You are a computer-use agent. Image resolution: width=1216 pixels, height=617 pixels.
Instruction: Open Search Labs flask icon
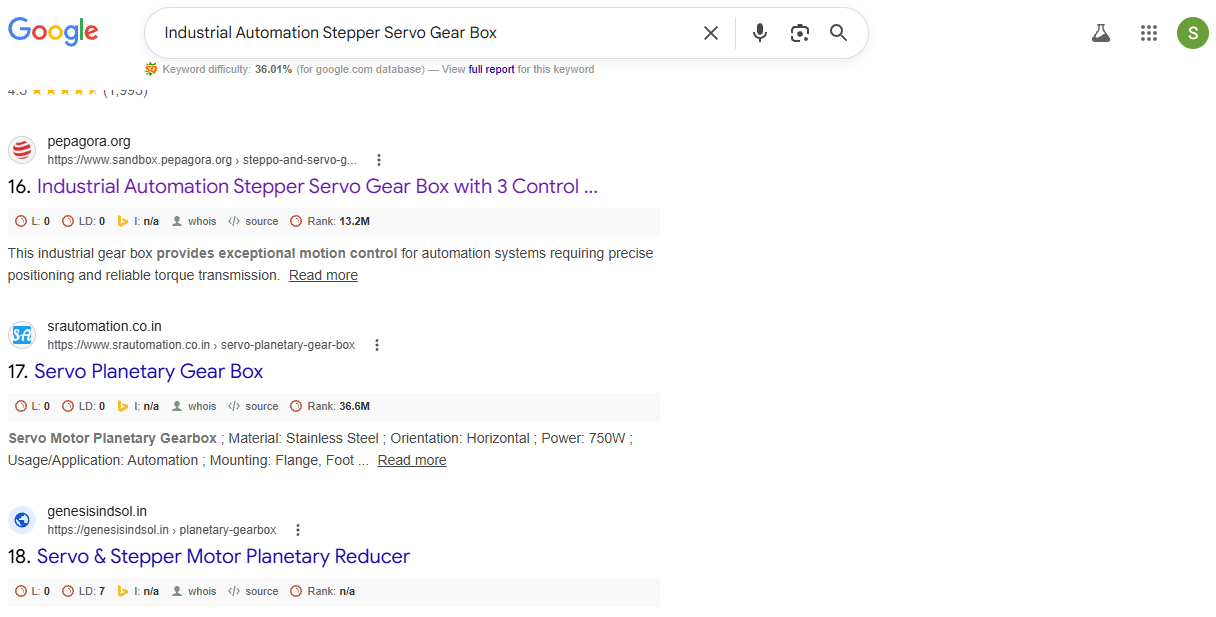coord(1101,33)
